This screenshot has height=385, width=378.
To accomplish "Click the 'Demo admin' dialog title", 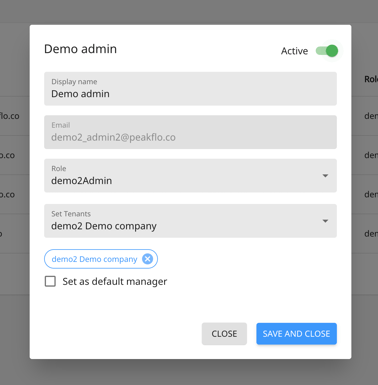I will tap(80, 49).
